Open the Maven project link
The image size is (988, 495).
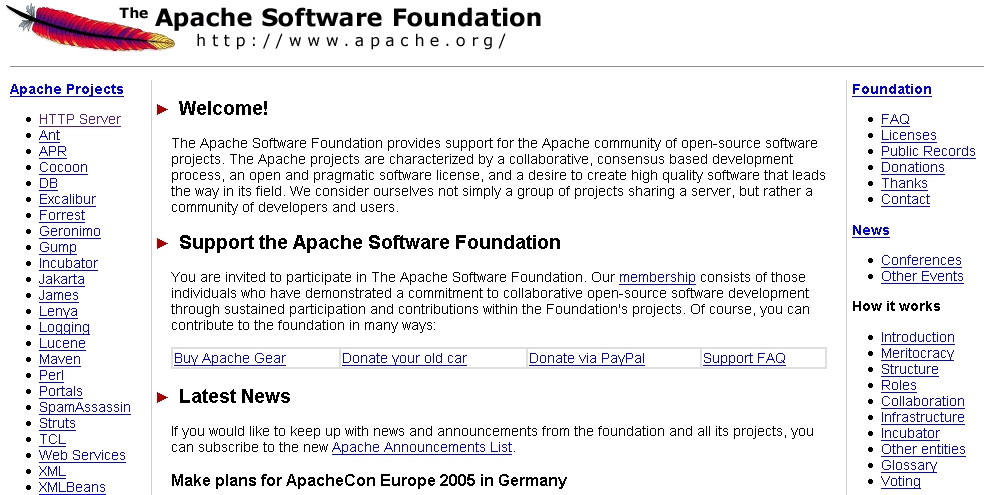tap(60, 360)
